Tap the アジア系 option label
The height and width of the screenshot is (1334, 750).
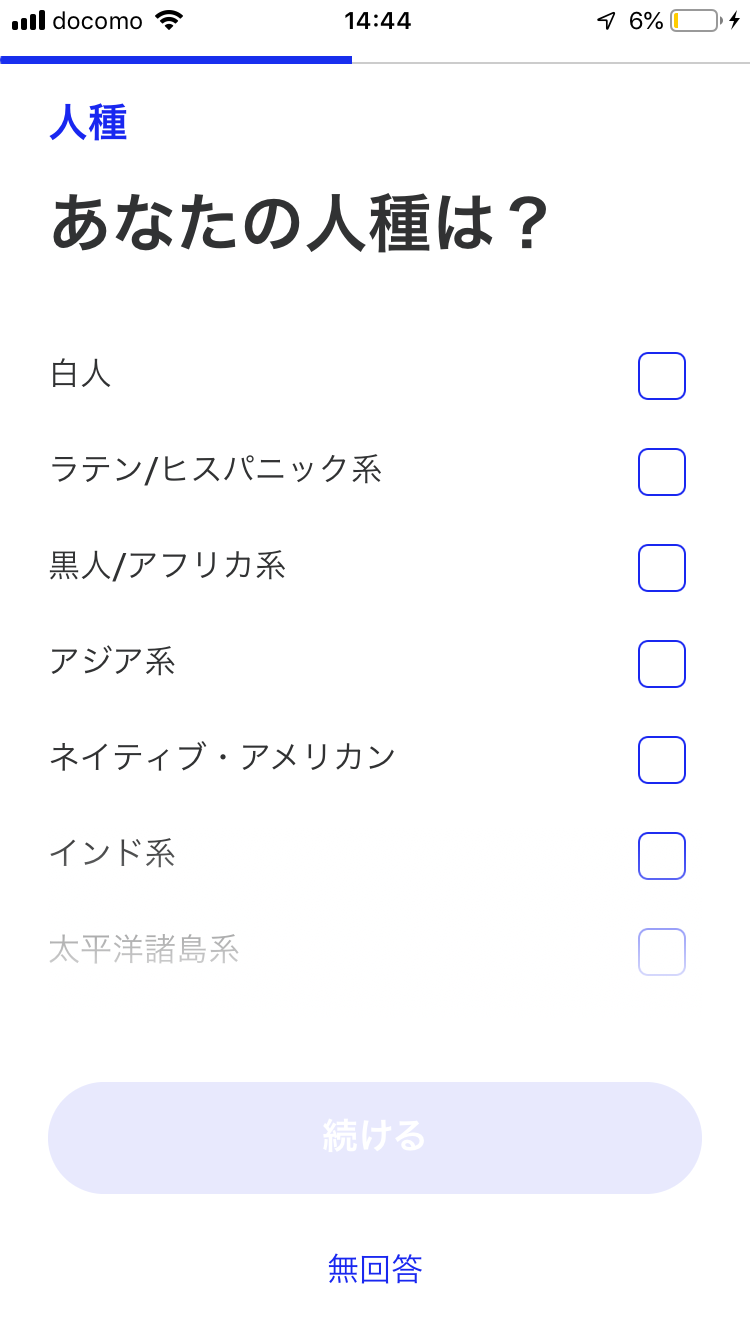[x=112, y=663]
